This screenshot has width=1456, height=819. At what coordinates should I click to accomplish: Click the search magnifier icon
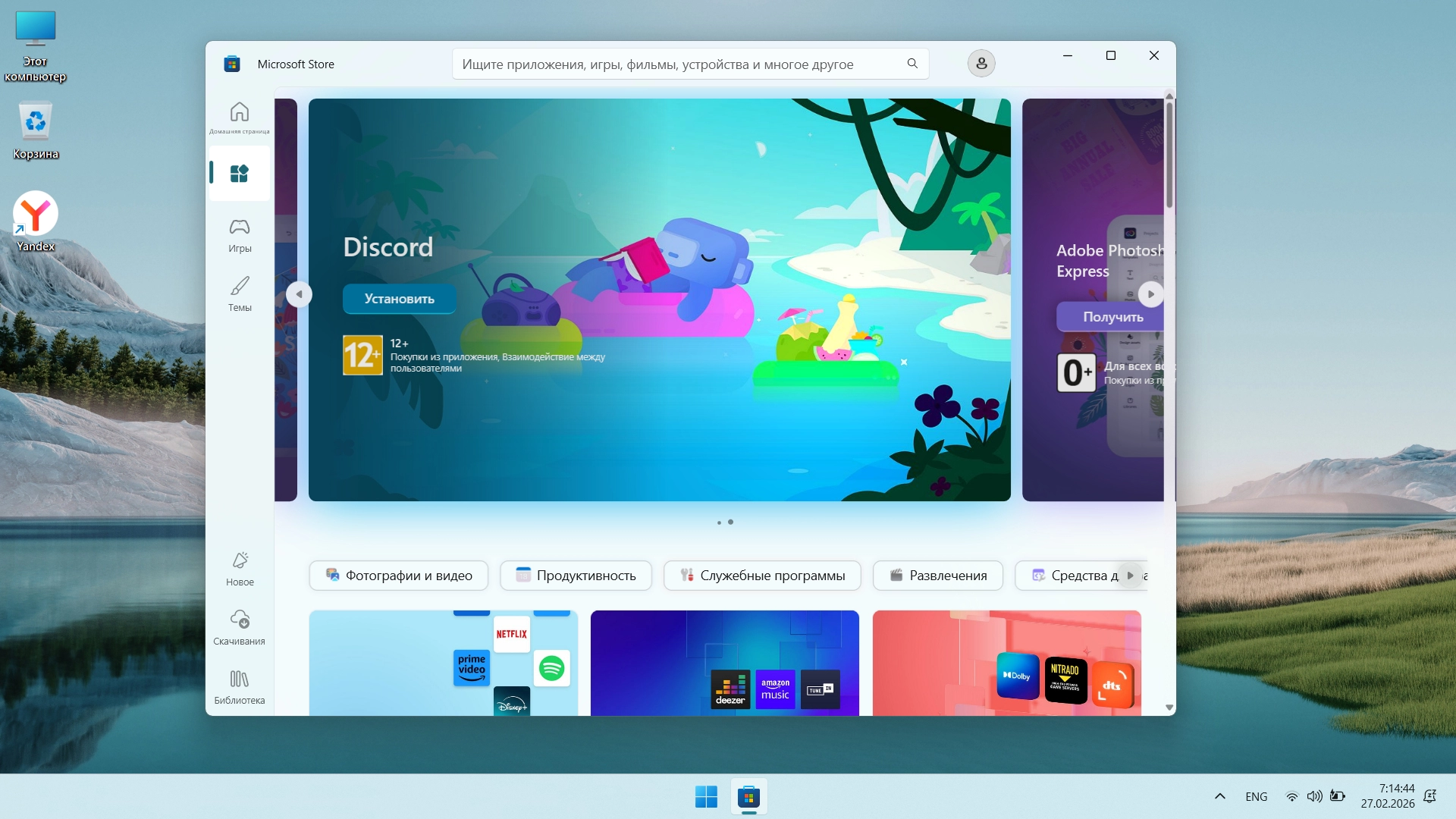[x=912, y=64]
